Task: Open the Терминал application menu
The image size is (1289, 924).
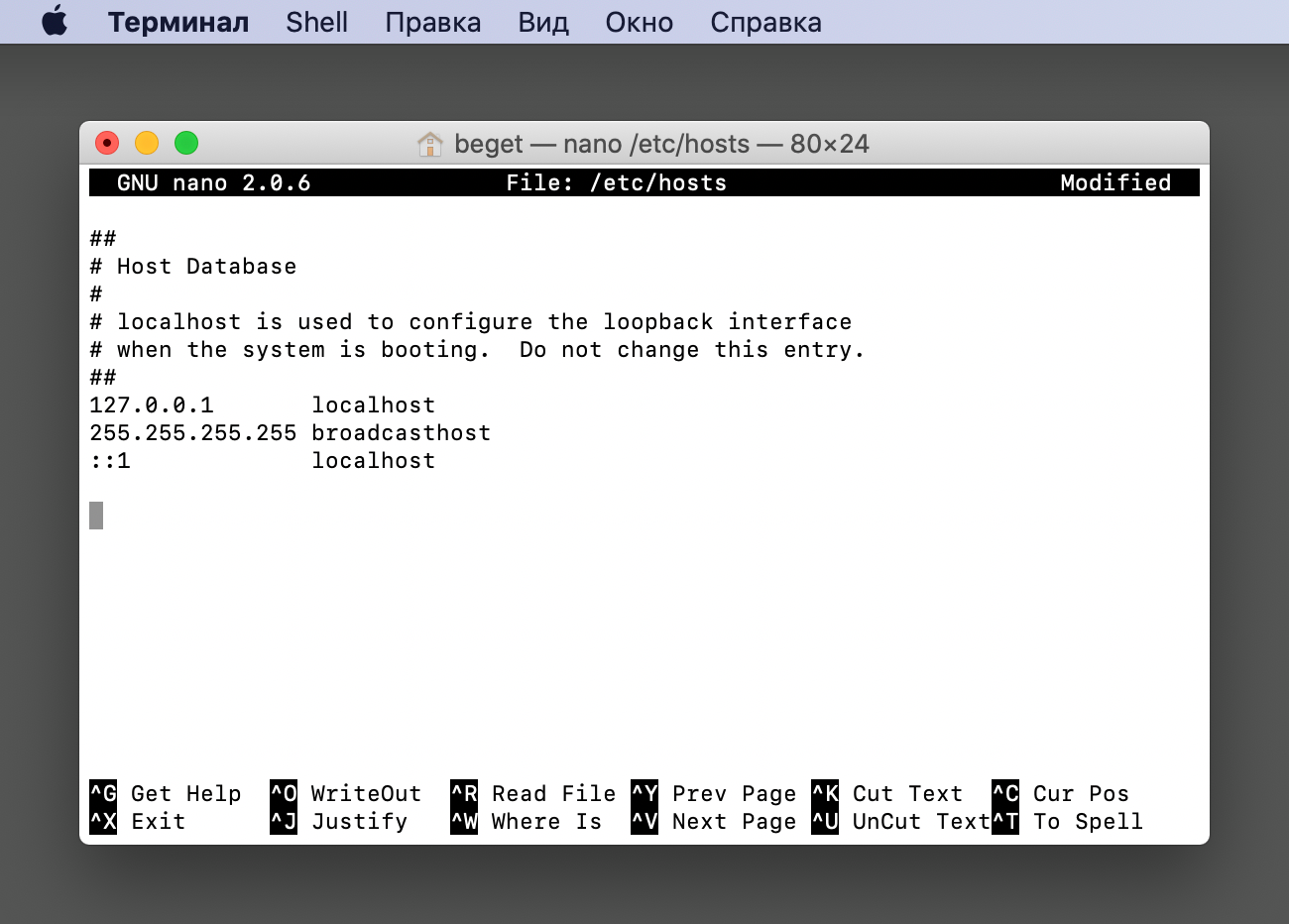Action: tap(178, 22)
